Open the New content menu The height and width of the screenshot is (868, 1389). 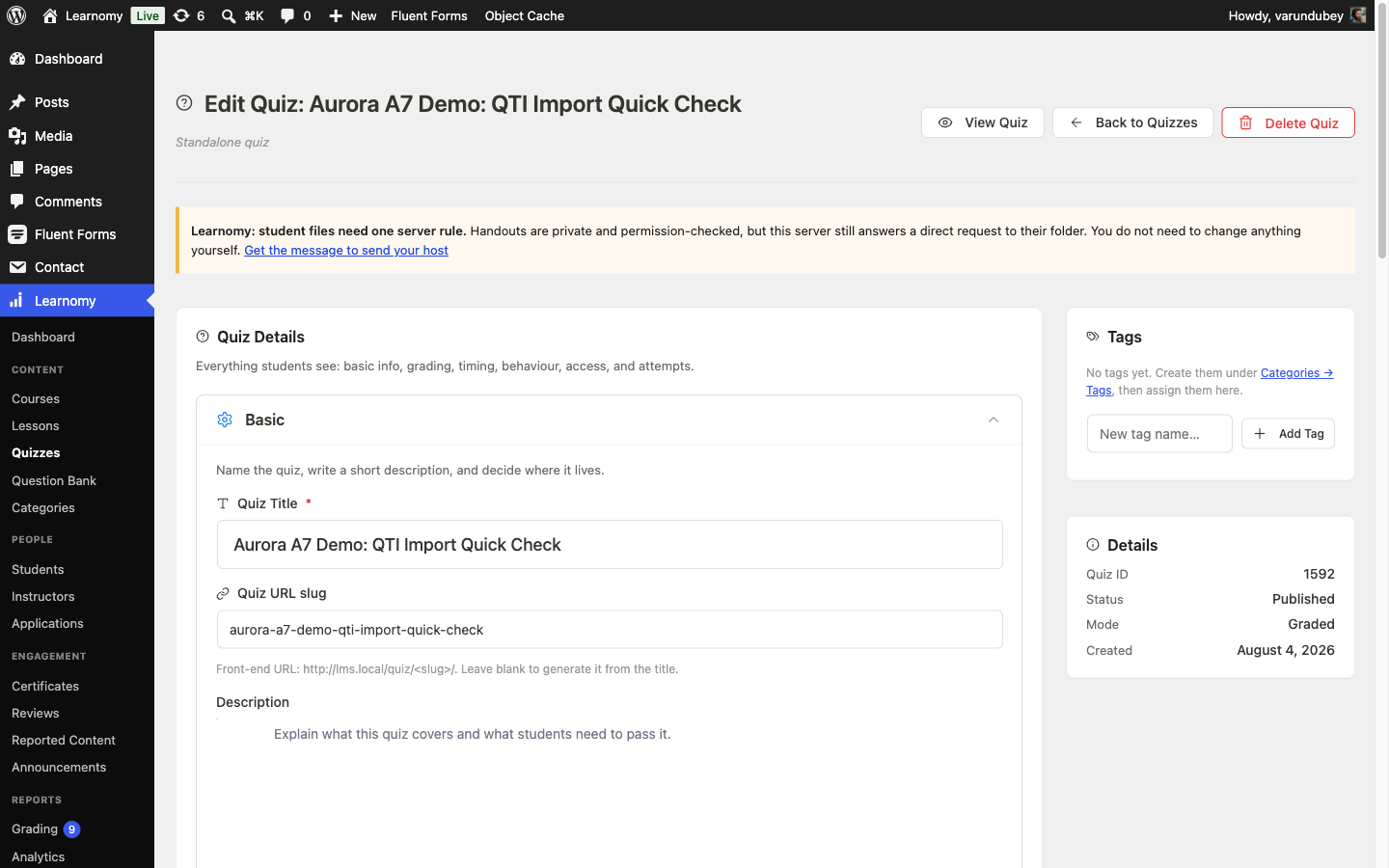coord(353,15)
